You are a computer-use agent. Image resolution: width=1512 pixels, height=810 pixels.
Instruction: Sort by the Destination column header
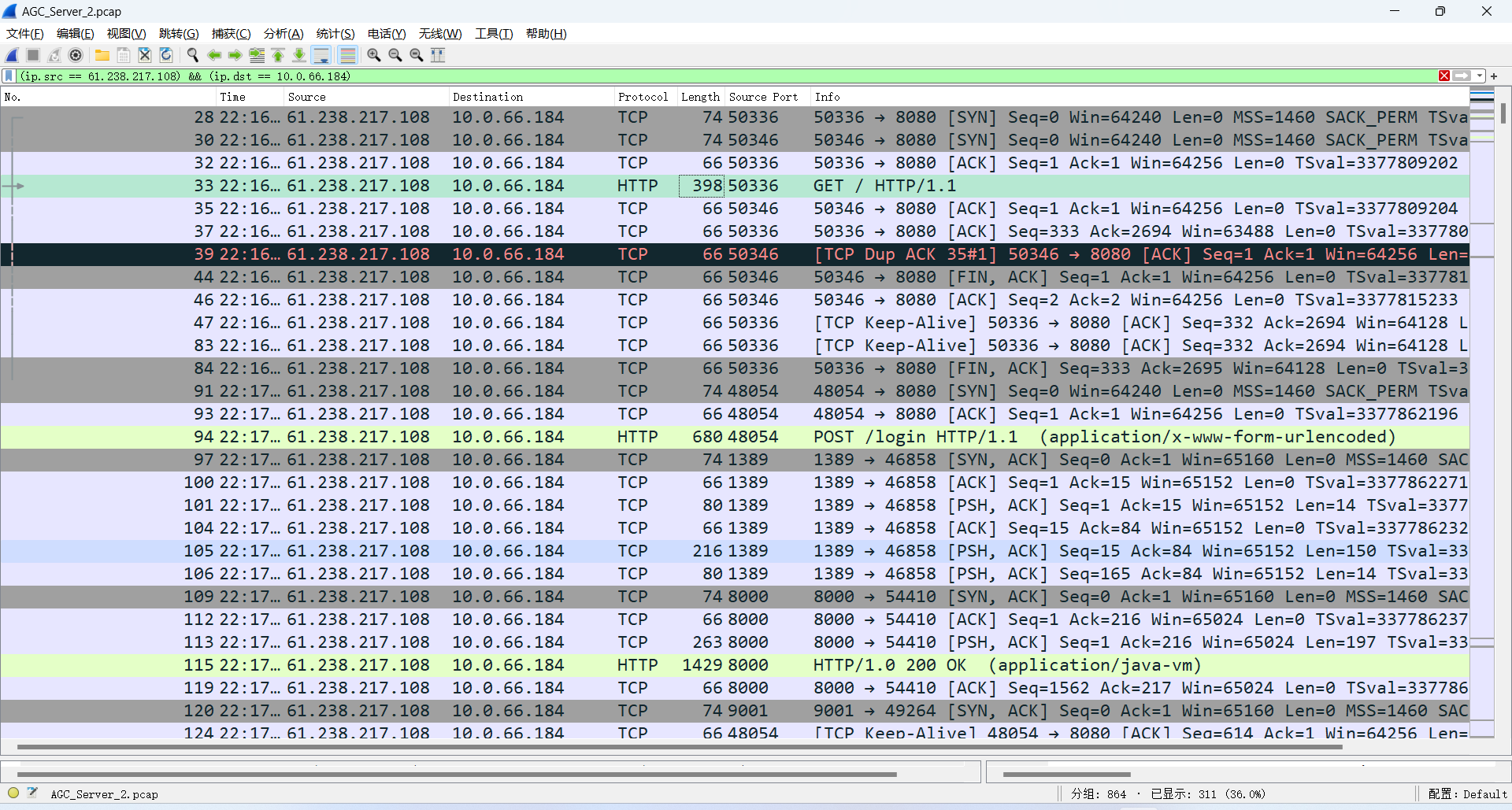tap(532, 97)
